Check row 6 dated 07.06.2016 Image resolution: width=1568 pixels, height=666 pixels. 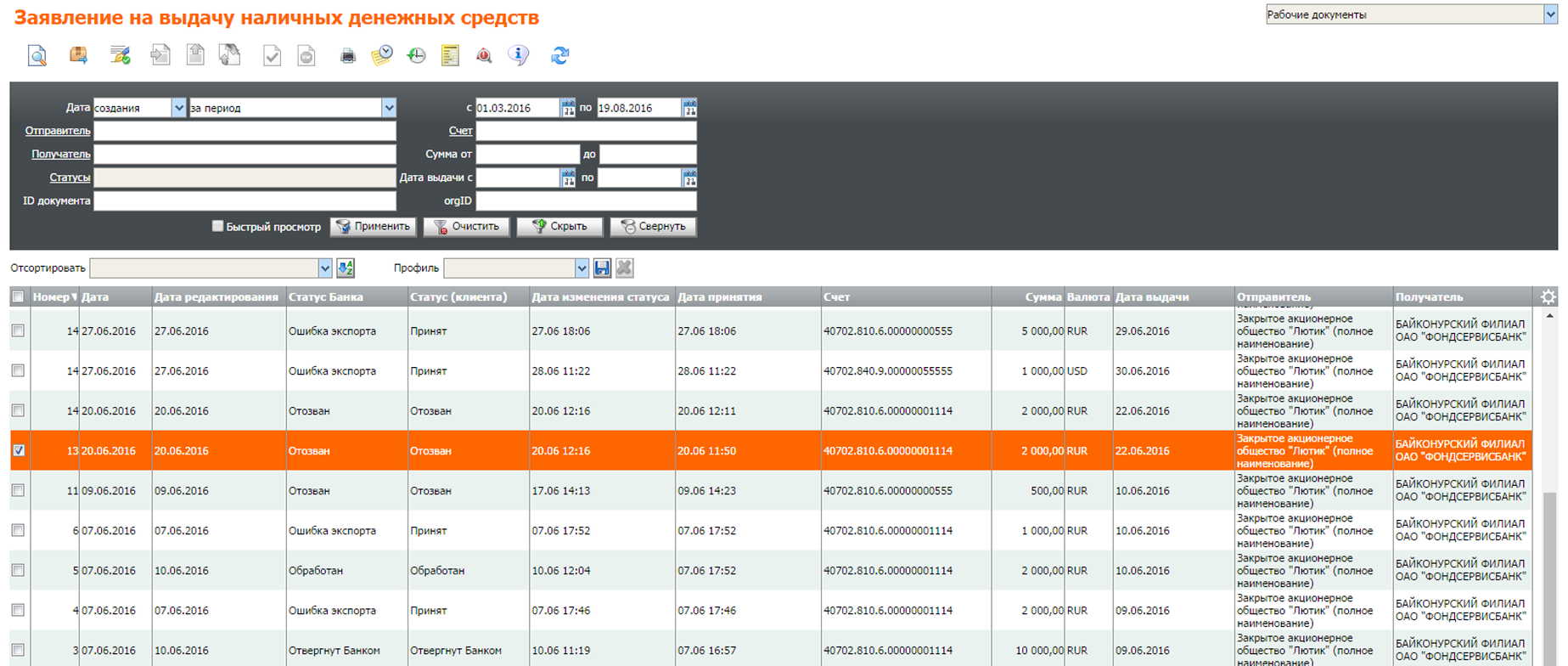(18, 531)
